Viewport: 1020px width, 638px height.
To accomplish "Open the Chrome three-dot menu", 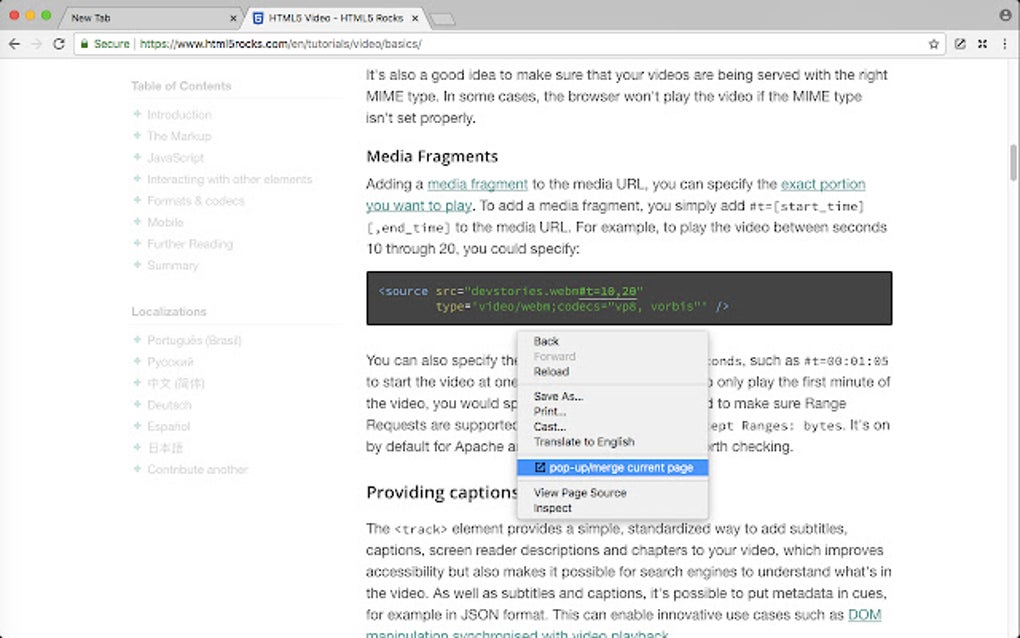I will (x=1004, y=44).
